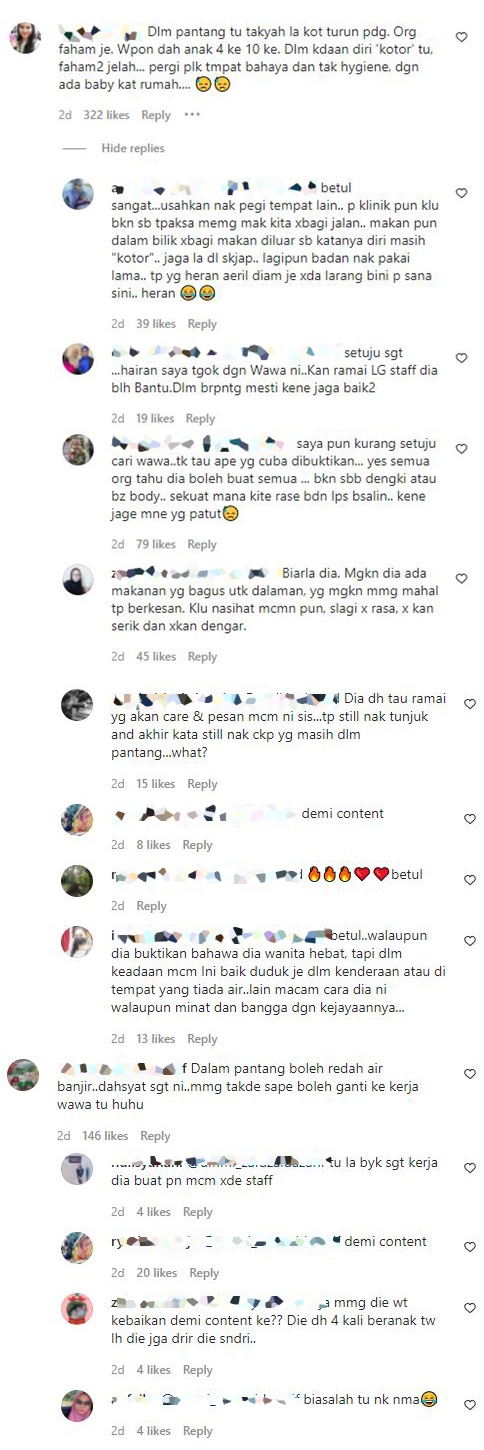This screenshot has height=1450, width=484.
Task: View the 19 likes list
Action: (x=154, y=419)
